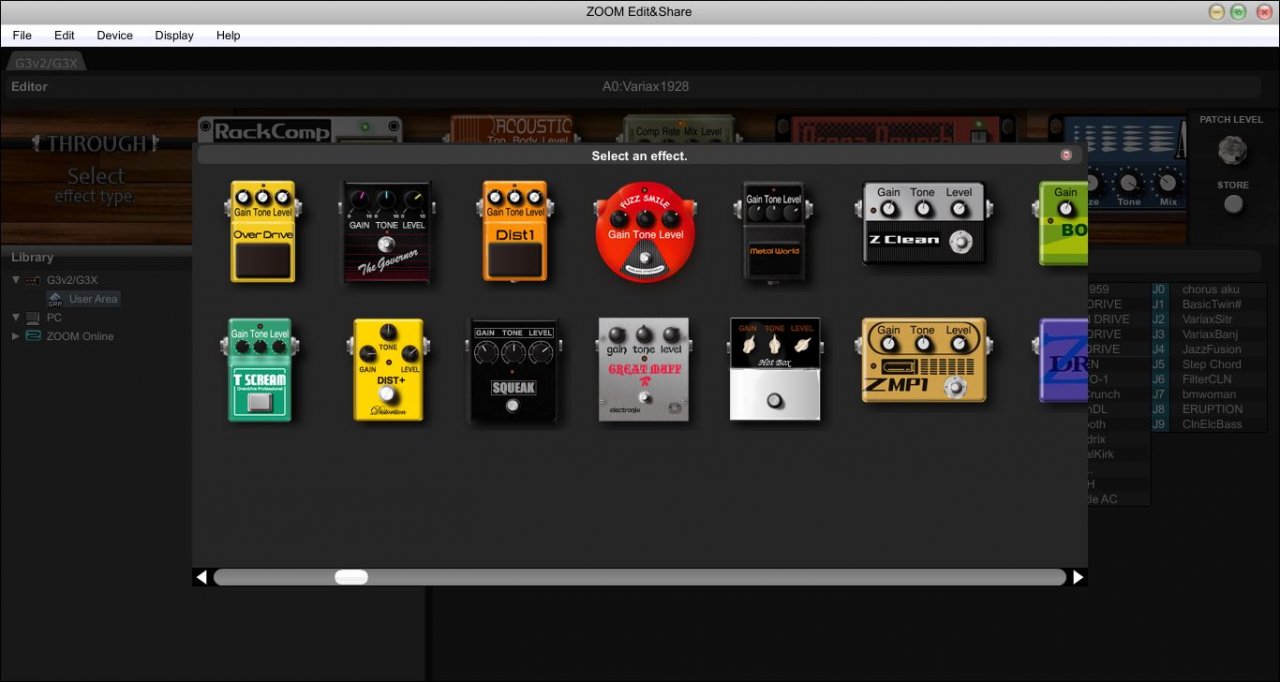Click the horizontal scrollbar thumb
Screen dimensions: 1280x682
351,577
